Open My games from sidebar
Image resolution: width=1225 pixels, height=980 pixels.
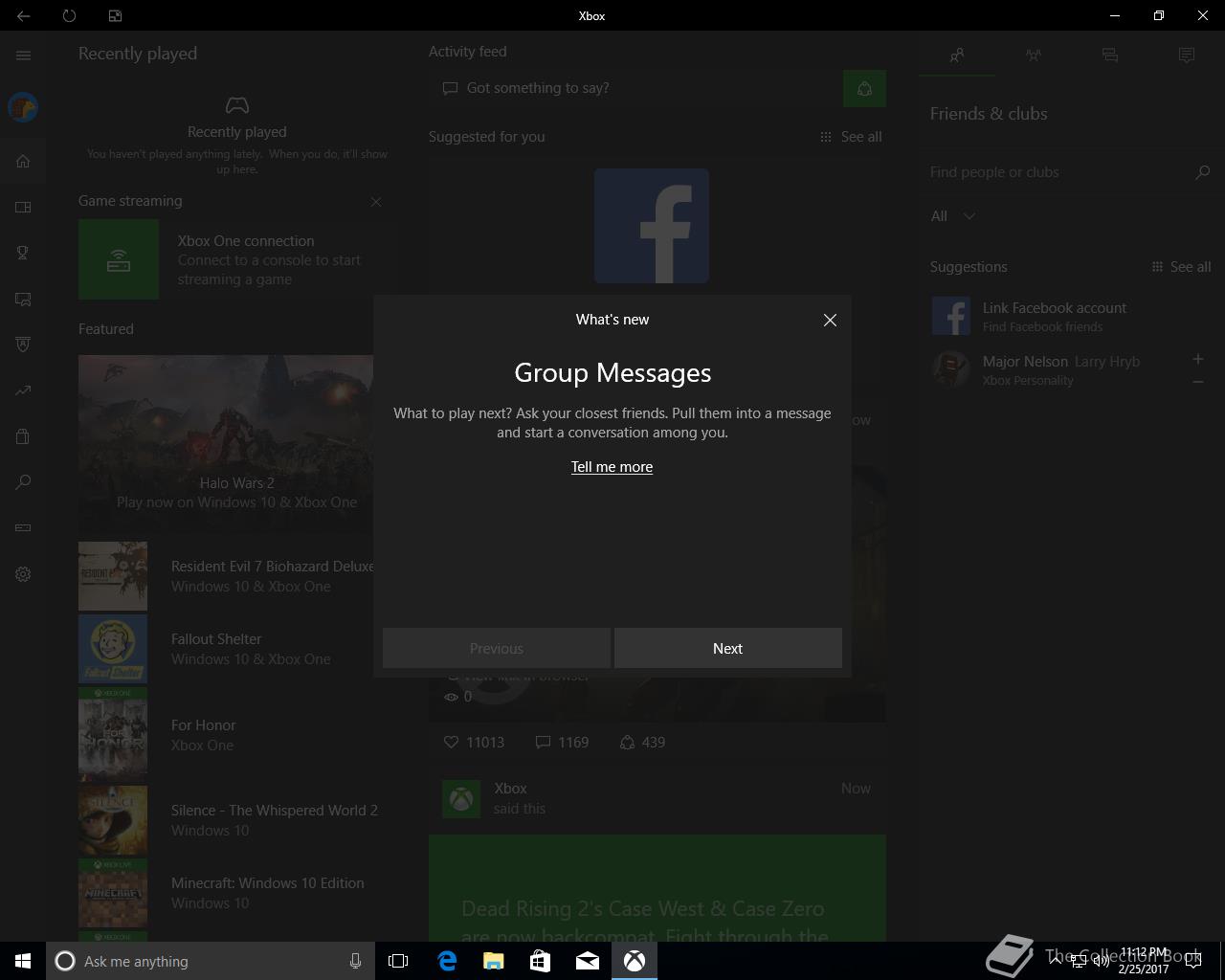click(23, 207)
